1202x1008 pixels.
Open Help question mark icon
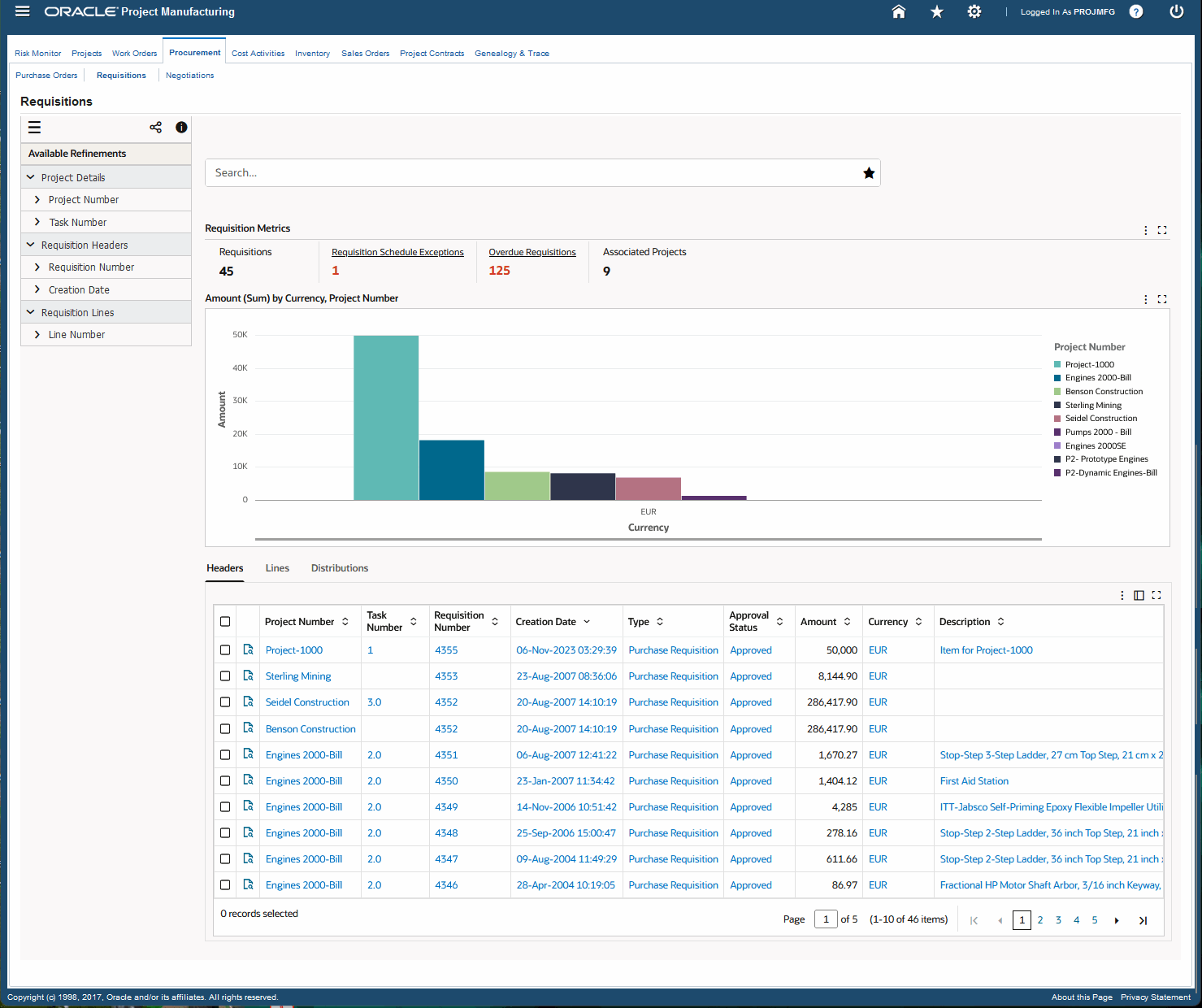pos(1136,11)
